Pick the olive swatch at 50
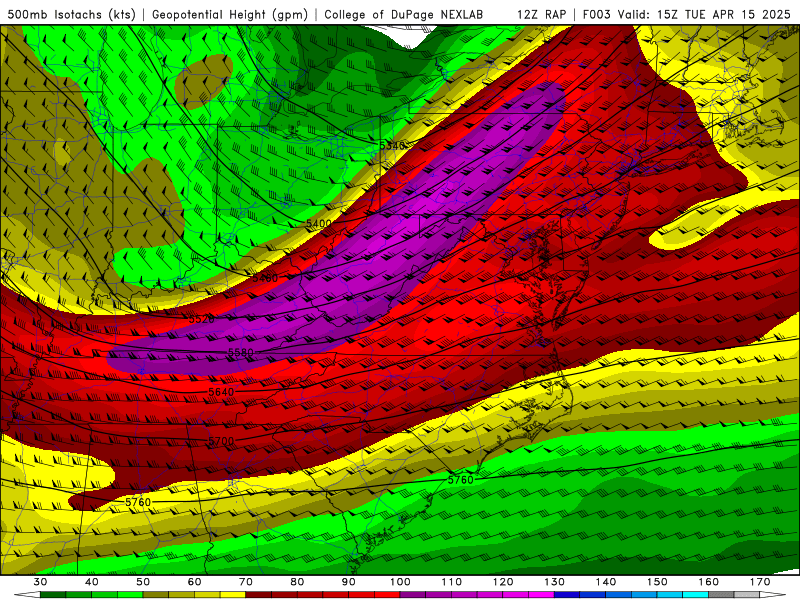This screenshot has width=800, height=600. click(x=156, y=594)
